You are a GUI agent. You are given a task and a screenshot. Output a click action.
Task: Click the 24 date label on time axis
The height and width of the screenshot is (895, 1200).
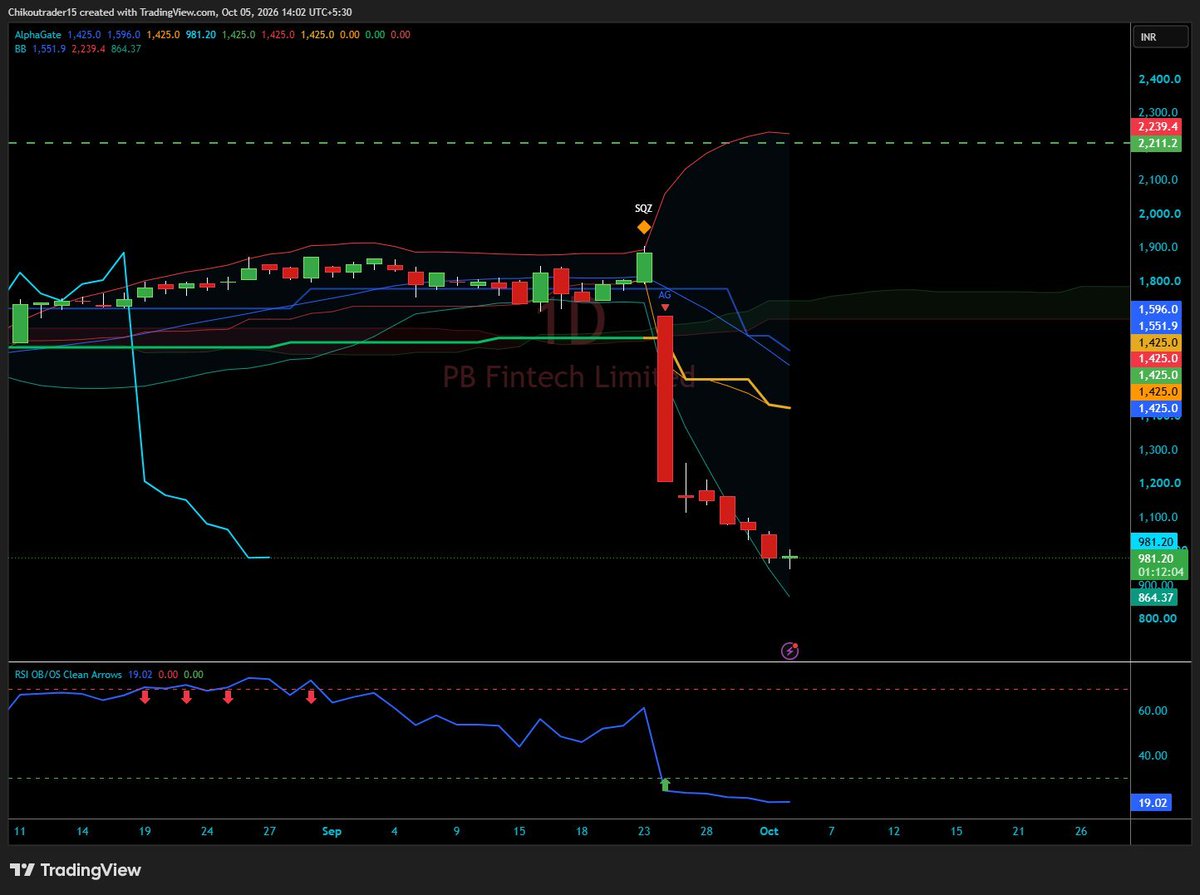pos(207,832)
